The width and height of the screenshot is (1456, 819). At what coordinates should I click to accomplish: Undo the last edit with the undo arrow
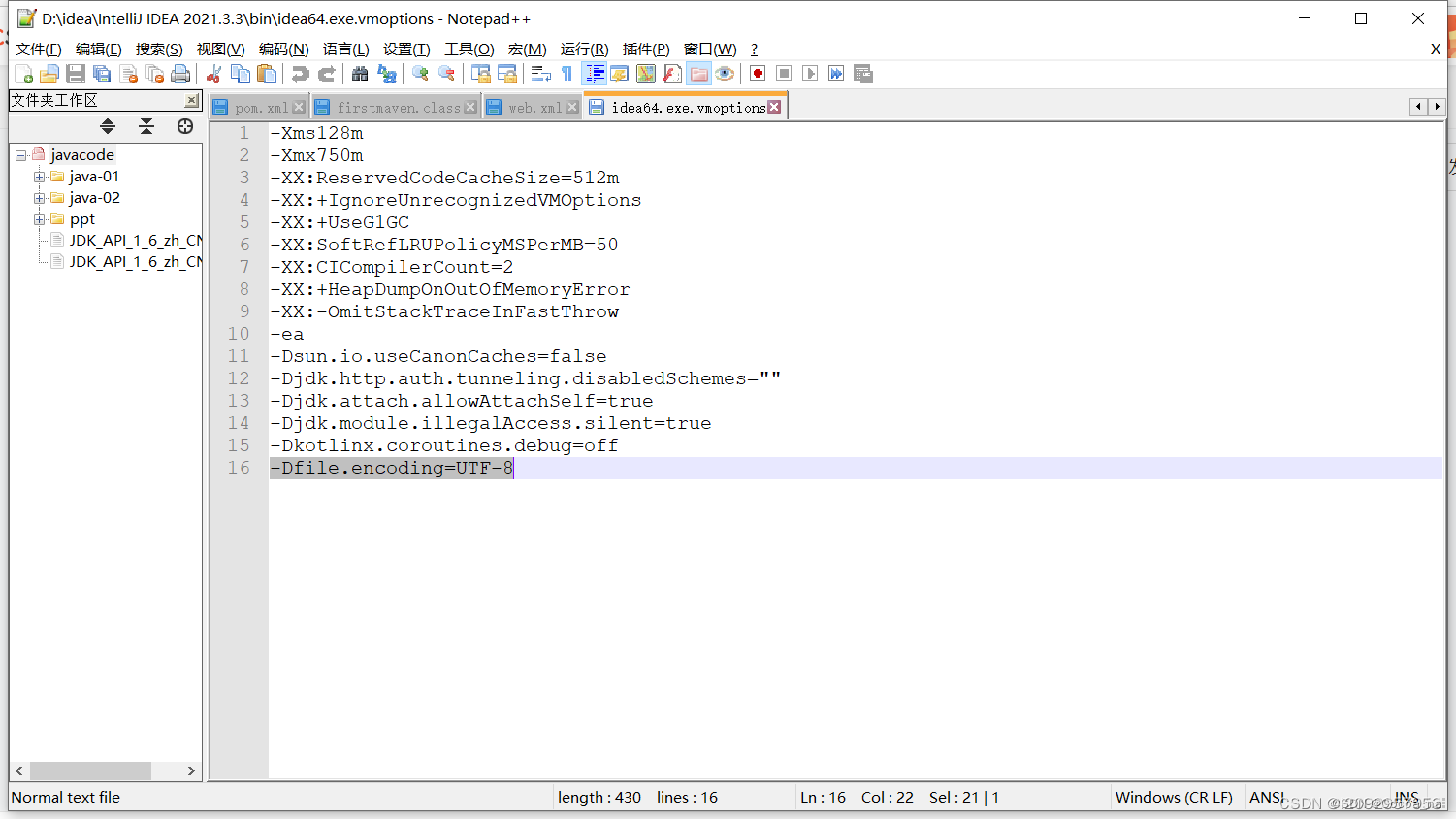(301, 73)
